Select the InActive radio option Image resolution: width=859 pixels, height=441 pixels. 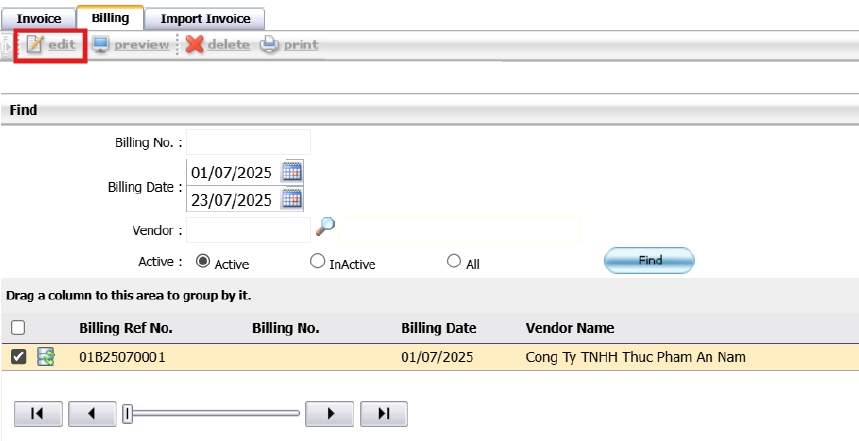318,261
